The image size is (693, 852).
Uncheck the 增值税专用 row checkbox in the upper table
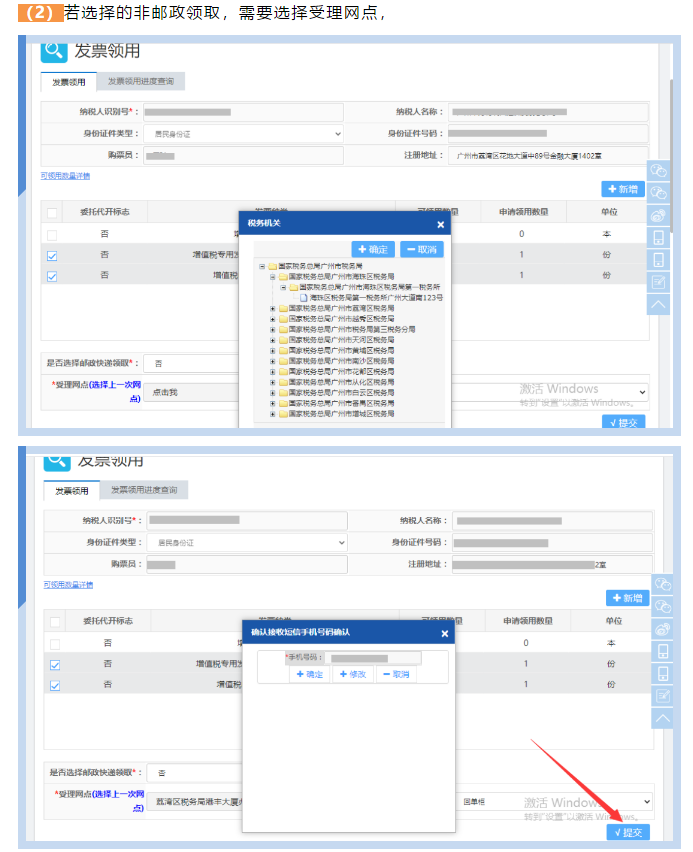52,255
